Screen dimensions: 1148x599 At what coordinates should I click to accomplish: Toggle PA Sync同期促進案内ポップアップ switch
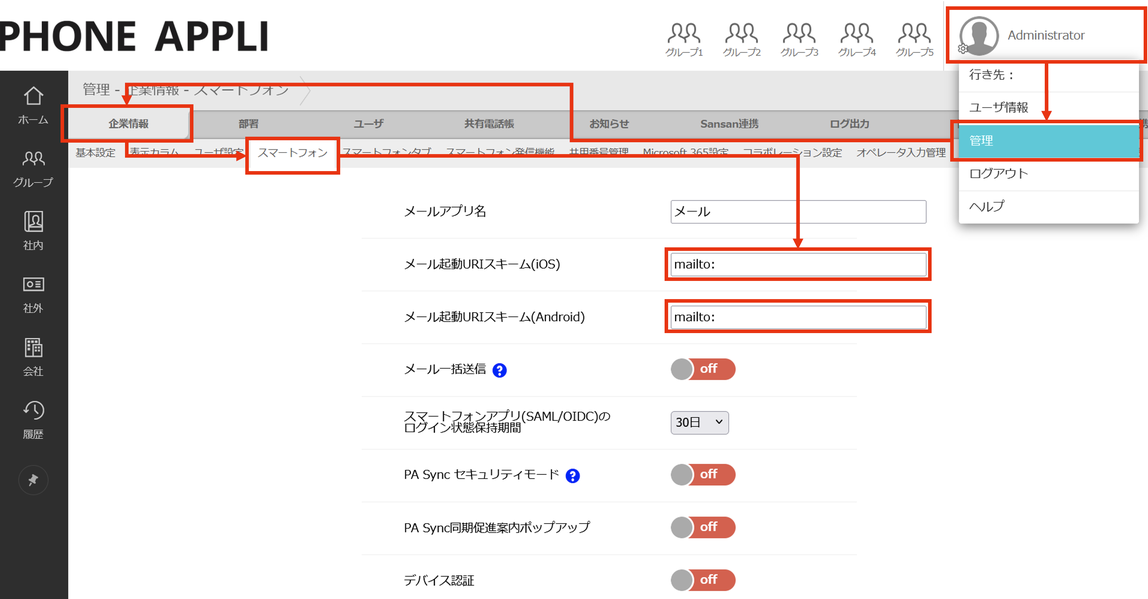703,527
